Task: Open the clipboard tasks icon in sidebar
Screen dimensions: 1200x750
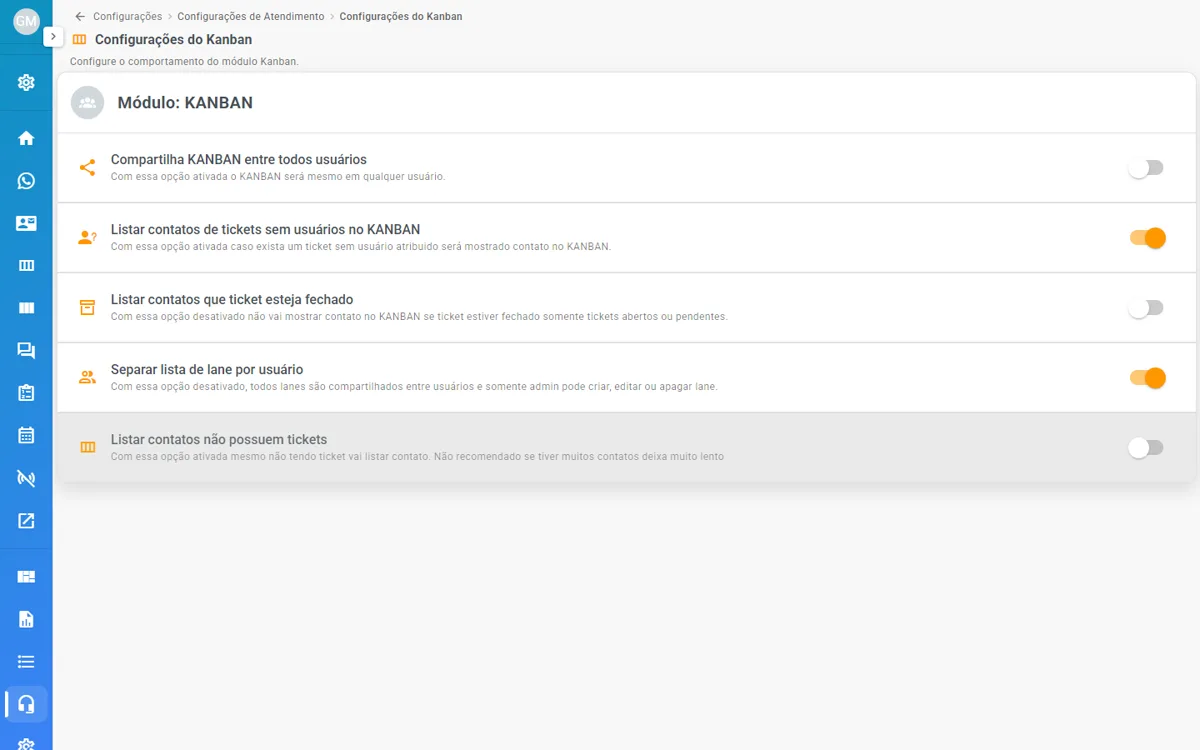Action: [26, 393]
